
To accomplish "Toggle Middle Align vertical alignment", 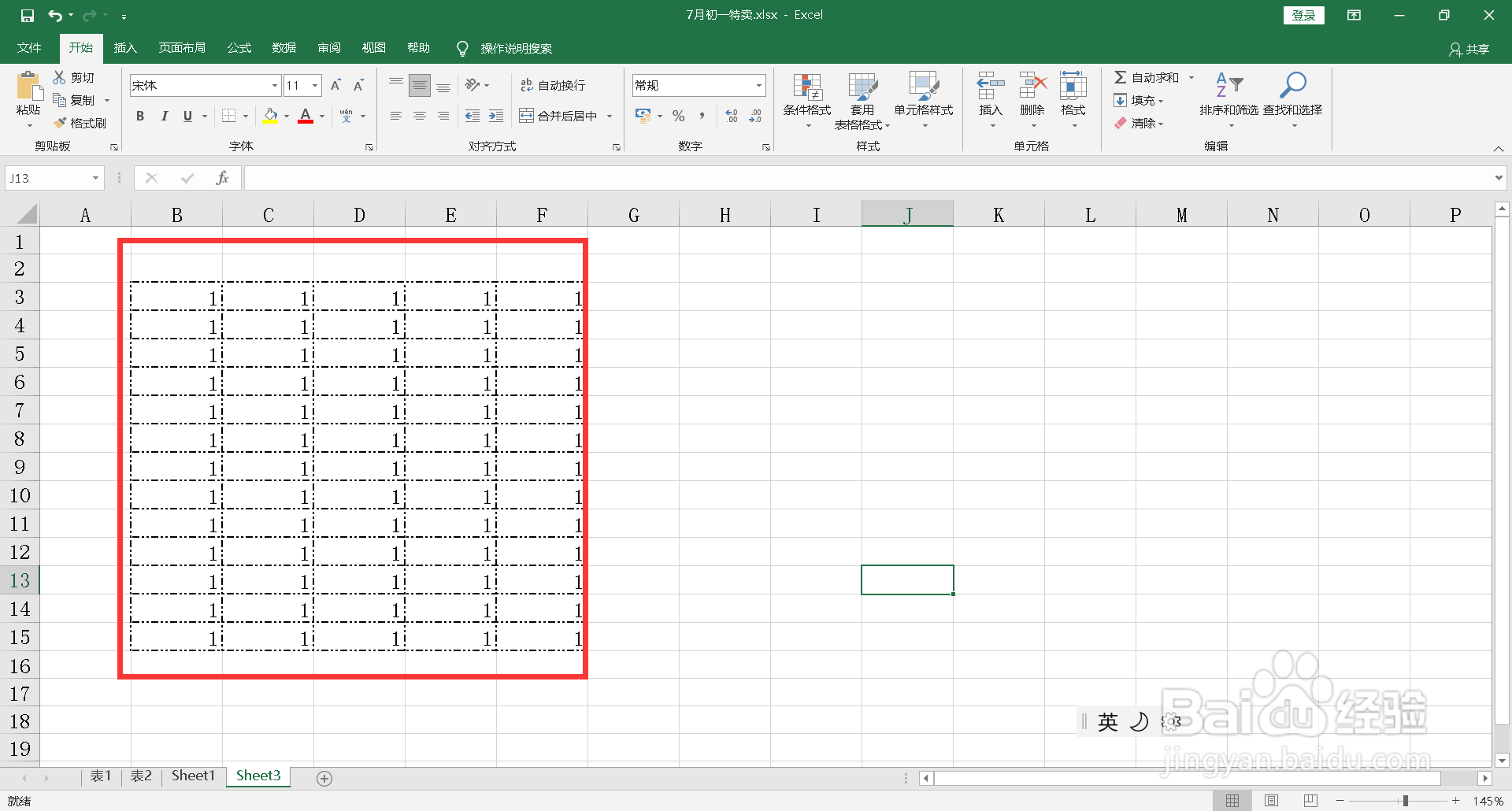I will (x=420, y=85).
